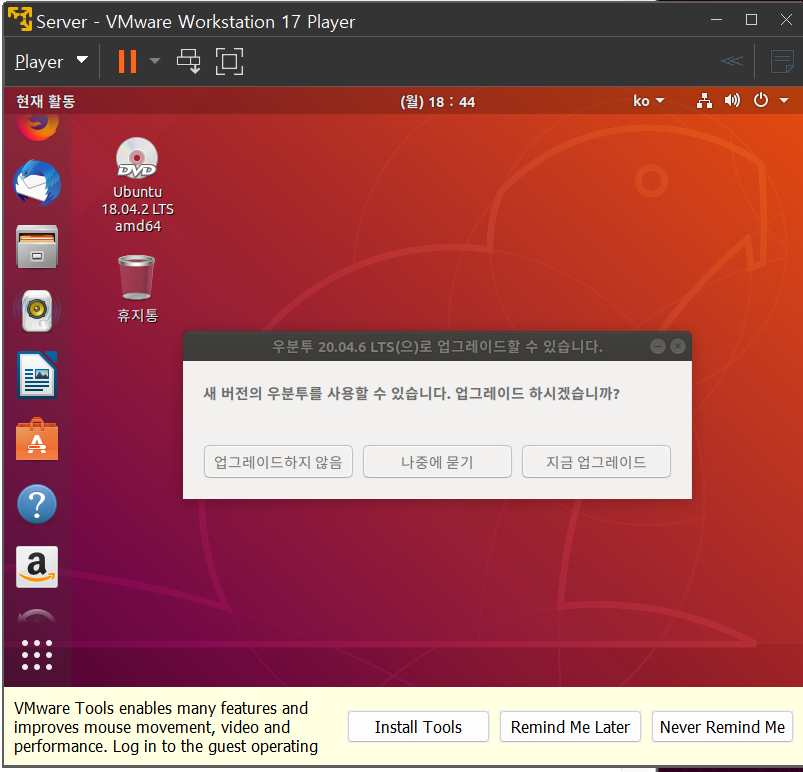The width and height of the screenshot is (803, 772).
Task: Close the Ubuntu upgrade dialog
Action: point(678,346)
